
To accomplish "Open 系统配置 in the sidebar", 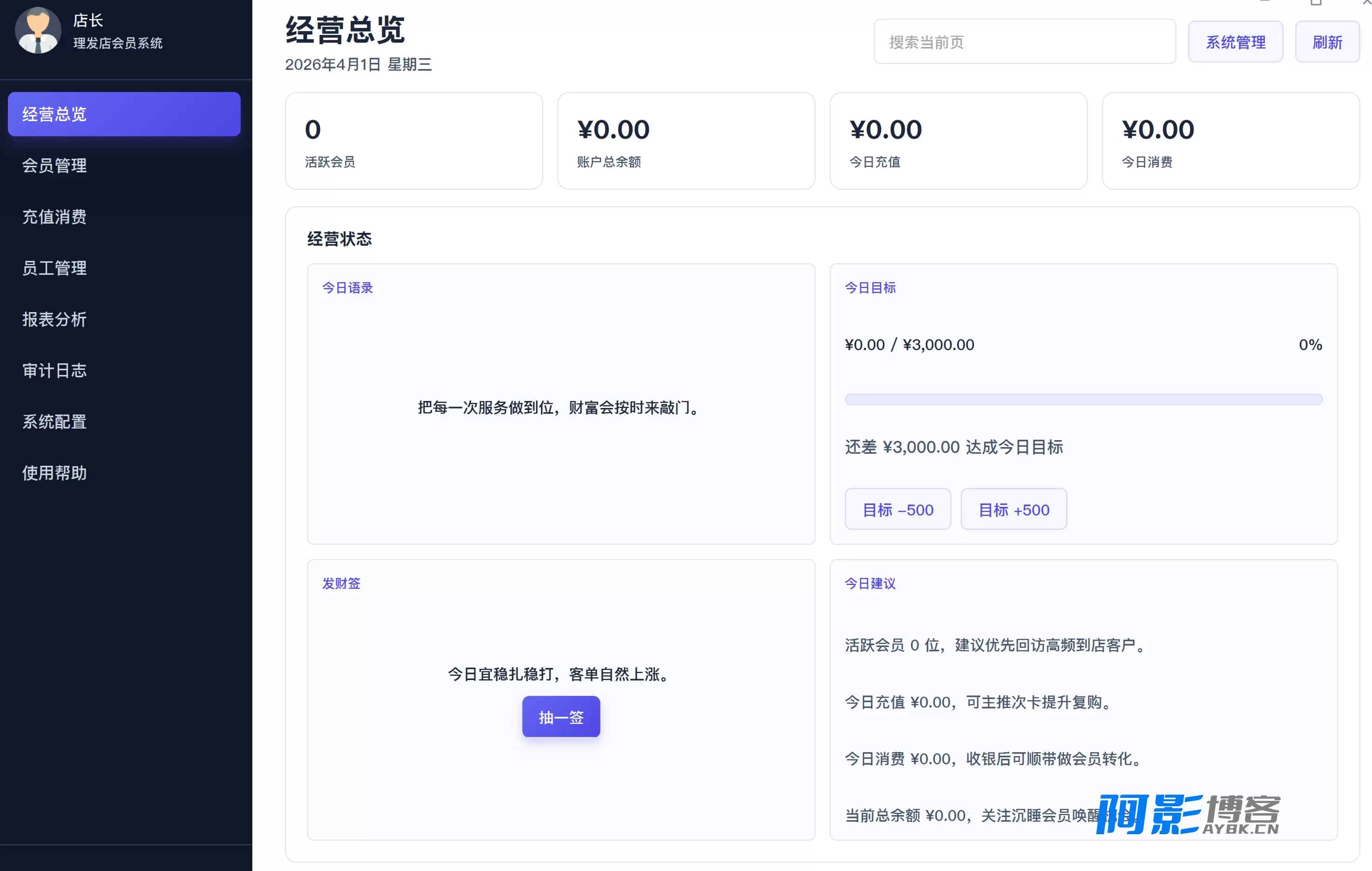I will [124, 422].
